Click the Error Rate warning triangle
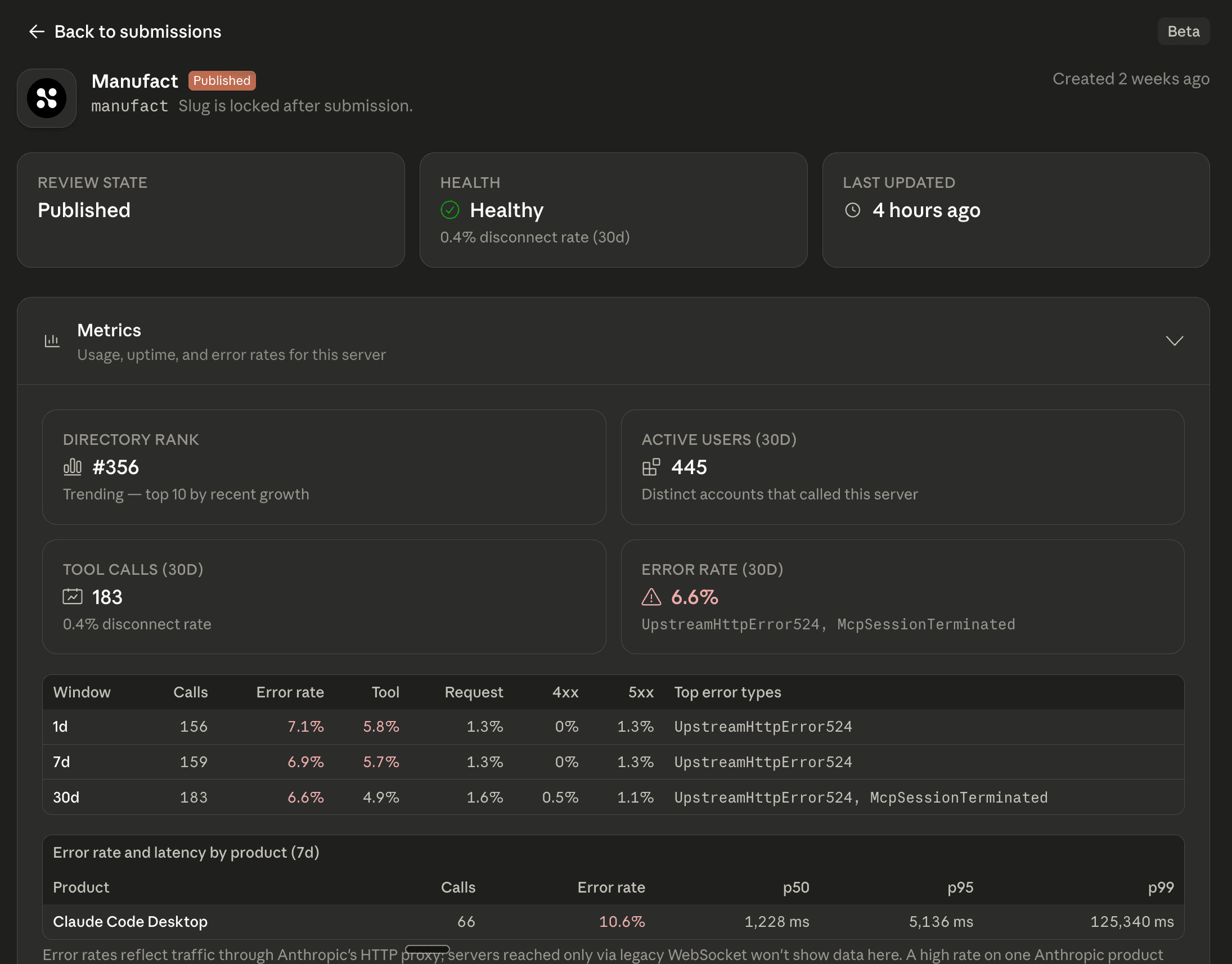 651,597
